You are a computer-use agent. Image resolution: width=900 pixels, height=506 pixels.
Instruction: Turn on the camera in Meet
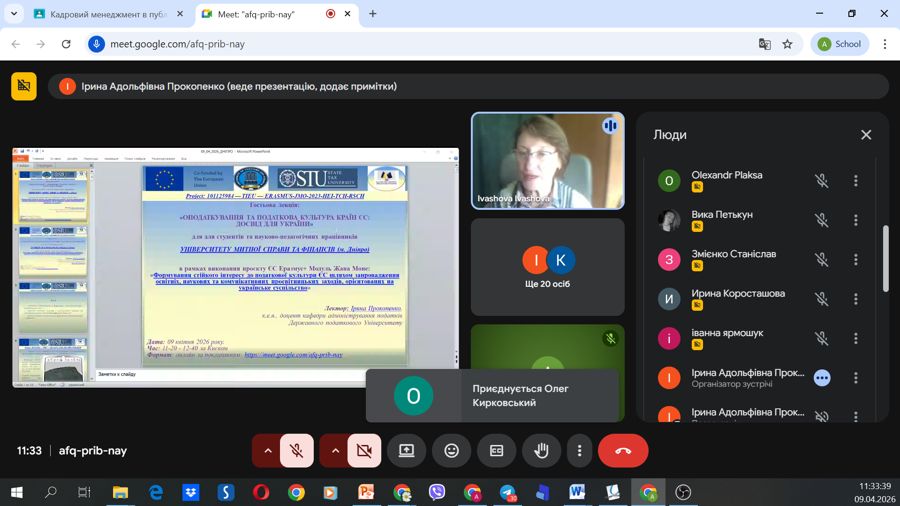click(364, 451)
